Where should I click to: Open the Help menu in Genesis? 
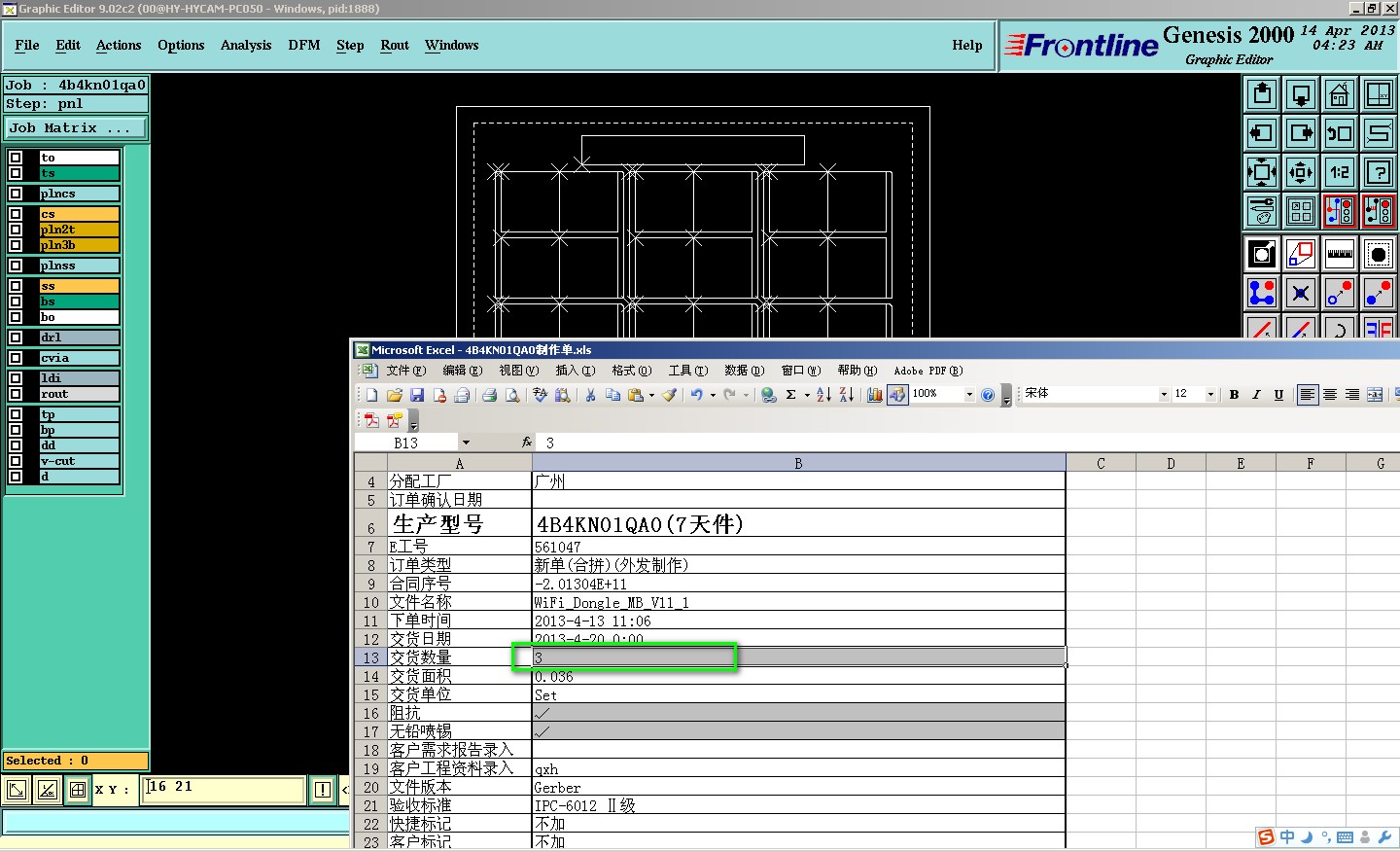click(967, 45)
